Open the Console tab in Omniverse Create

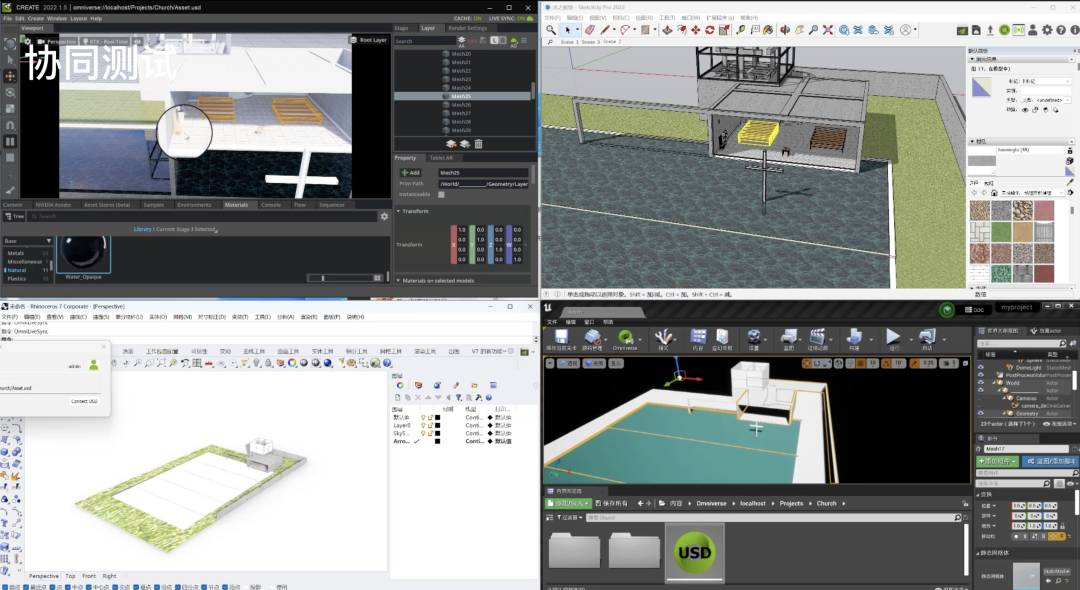tap(271, 204)
